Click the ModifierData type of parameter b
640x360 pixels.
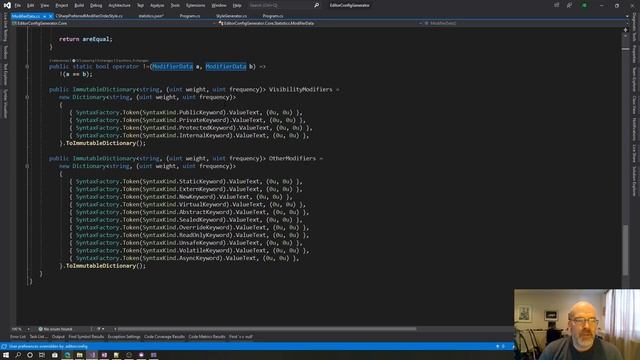click(x=226, y=67)
